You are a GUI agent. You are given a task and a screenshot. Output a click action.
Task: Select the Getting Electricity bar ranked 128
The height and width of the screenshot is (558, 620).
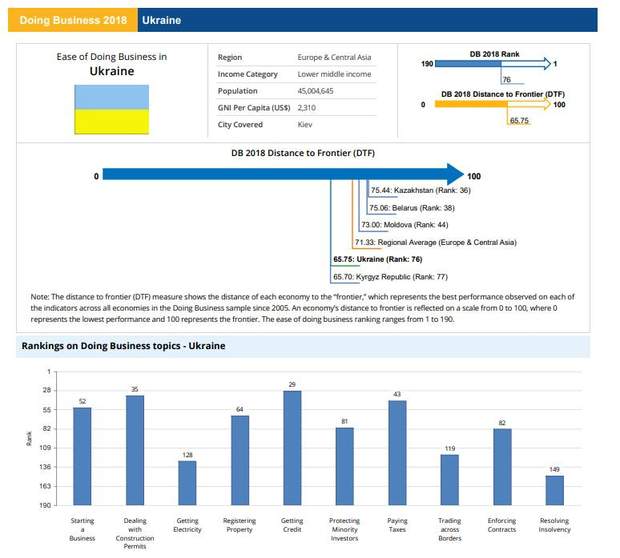tap(187, 482)
